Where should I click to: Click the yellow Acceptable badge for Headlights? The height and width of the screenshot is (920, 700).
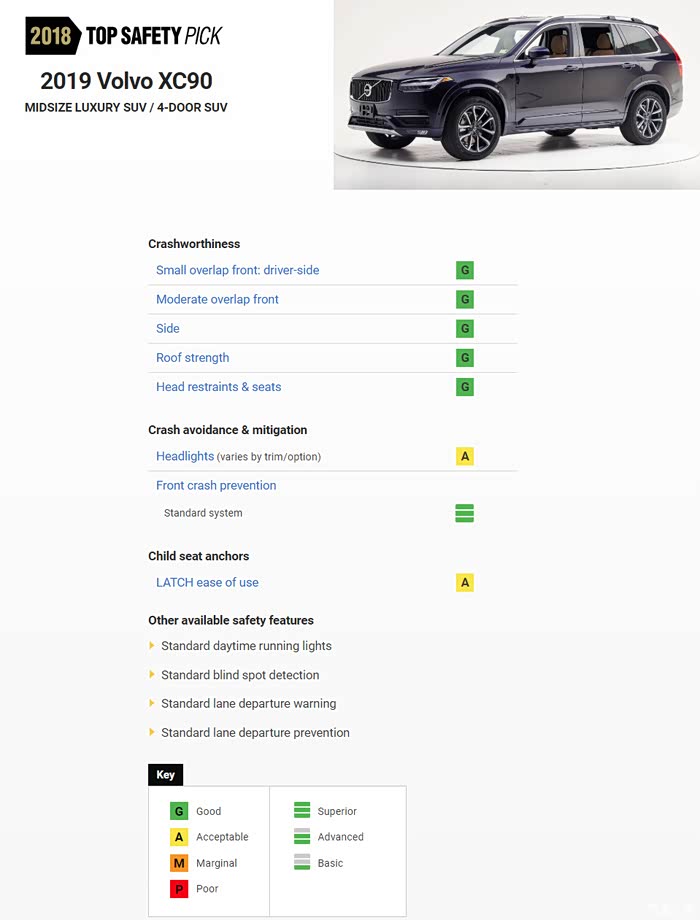click(465, 456)
